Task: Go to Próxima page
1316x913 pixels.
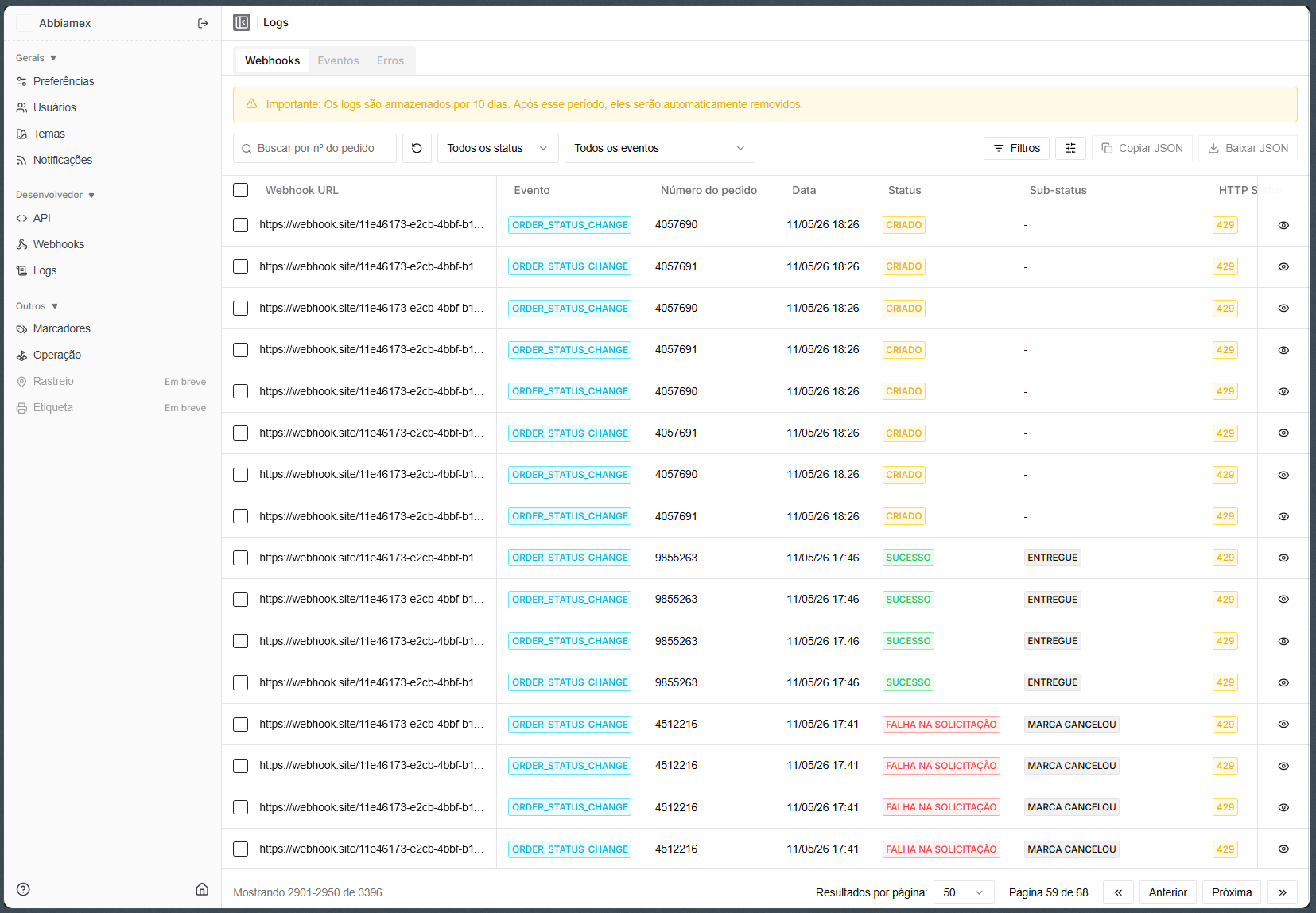Action: [1232, 892]
